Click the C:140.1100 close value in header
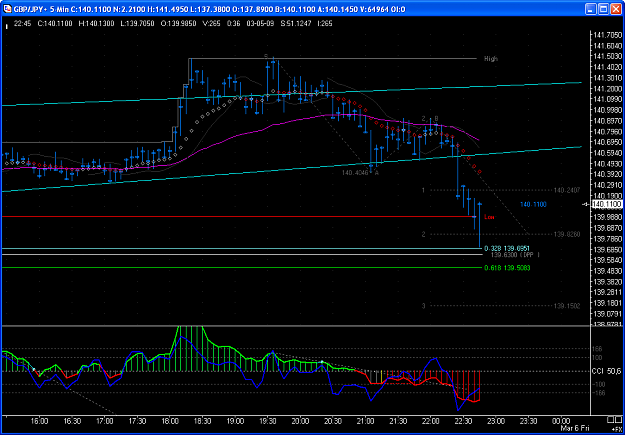 [x=55, y=24]
